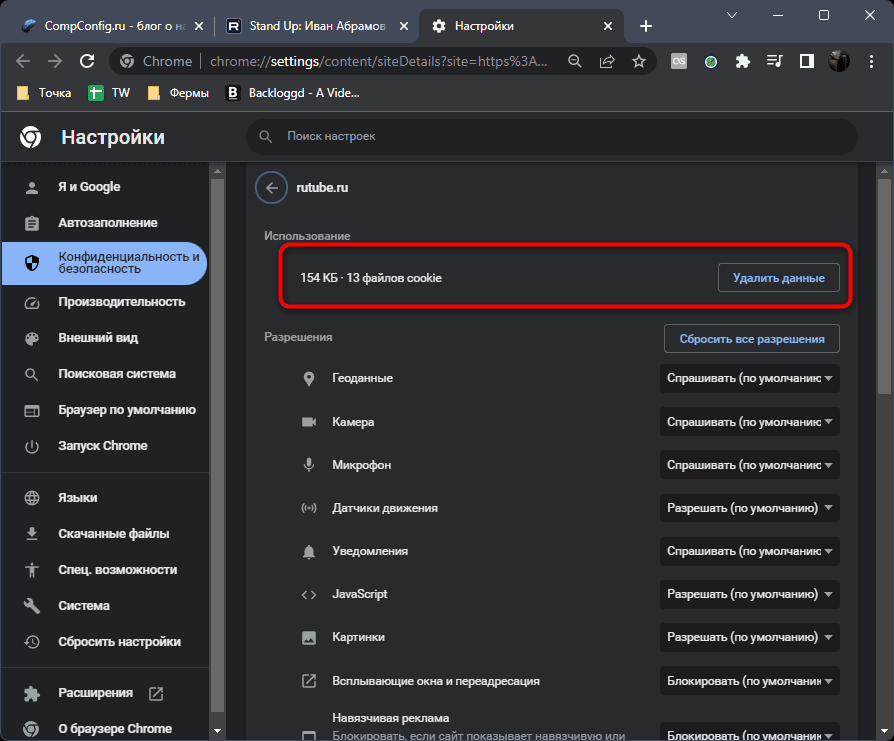The width and height of the screenshot is (894, 741).
Task: Focus the Поиск настроек search field
Action: pyautogui.click(x=552, y=136)
